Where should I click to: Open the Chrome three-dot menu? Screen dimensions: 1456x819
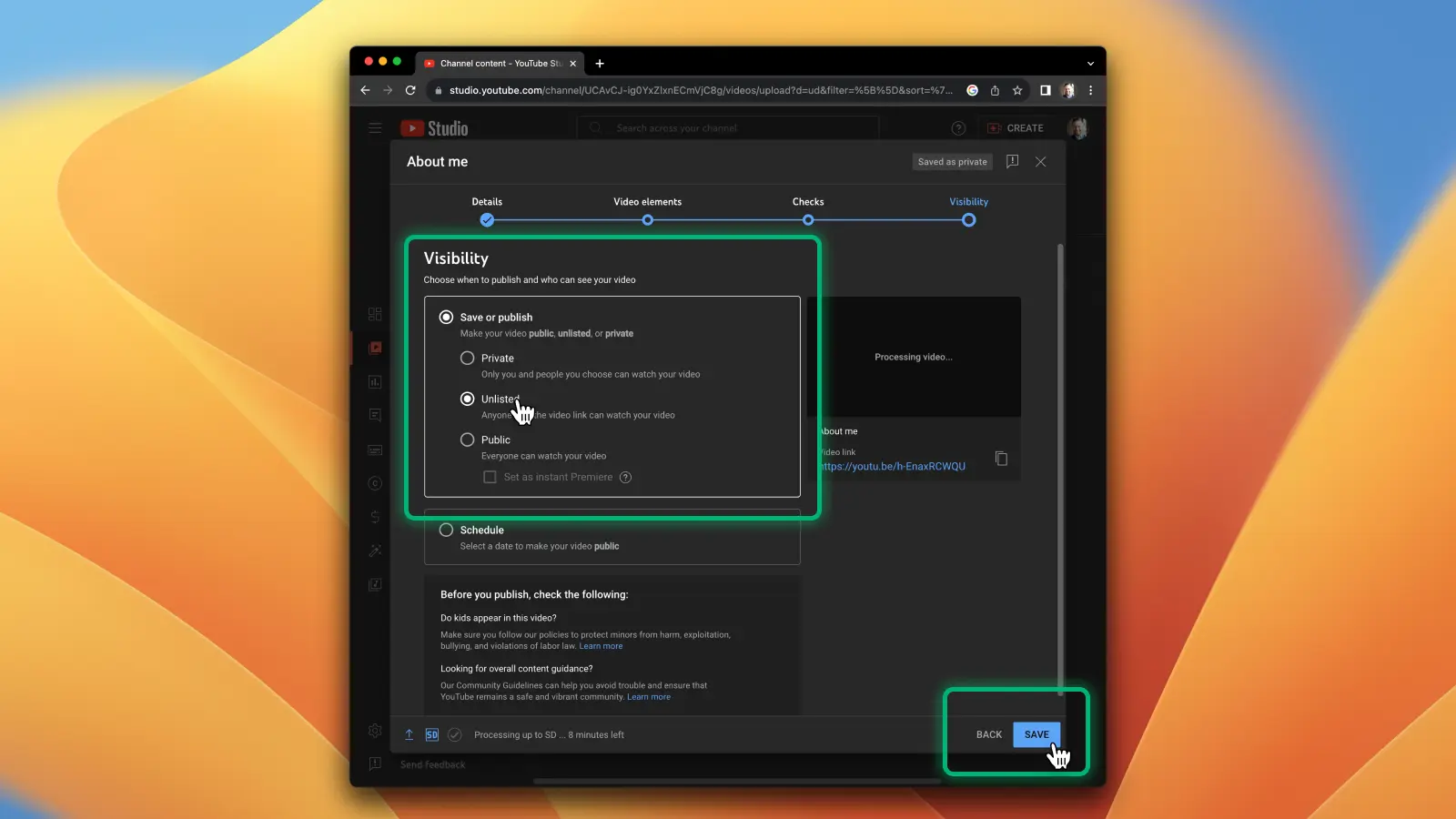1090,90
